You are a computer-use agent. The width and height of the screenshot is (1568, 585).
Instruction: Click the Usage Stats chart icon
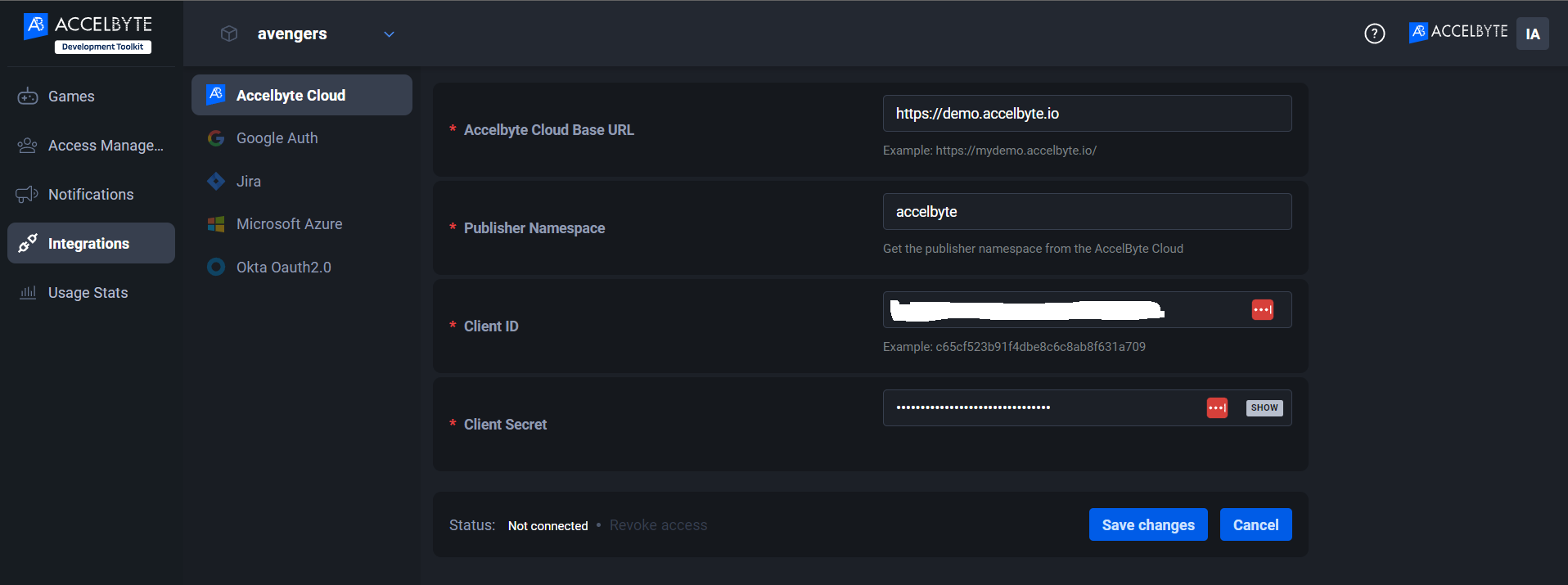point(28,292)
